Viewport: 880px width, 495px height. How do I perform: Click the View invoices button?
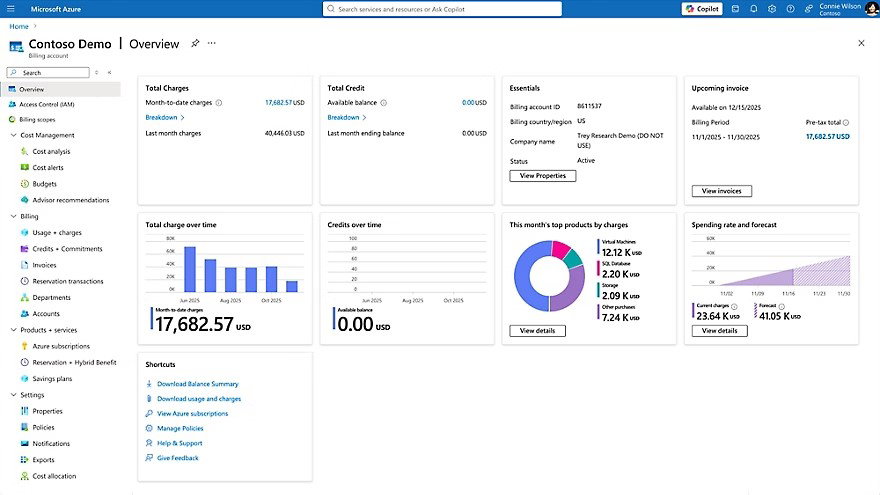click(x=722, y=191)
